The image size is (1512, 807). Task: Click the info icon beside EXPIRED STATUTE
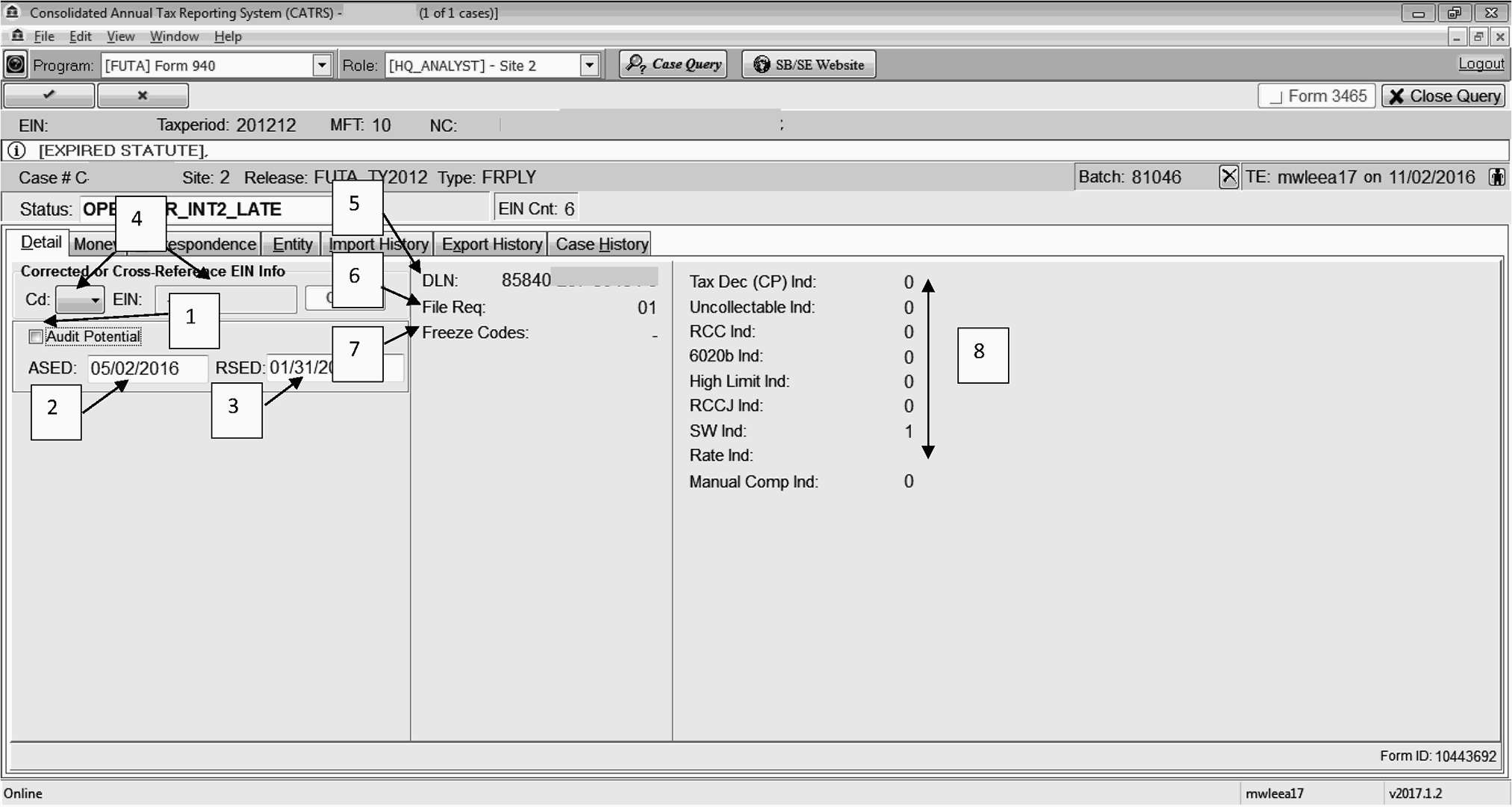click(16, 151)
